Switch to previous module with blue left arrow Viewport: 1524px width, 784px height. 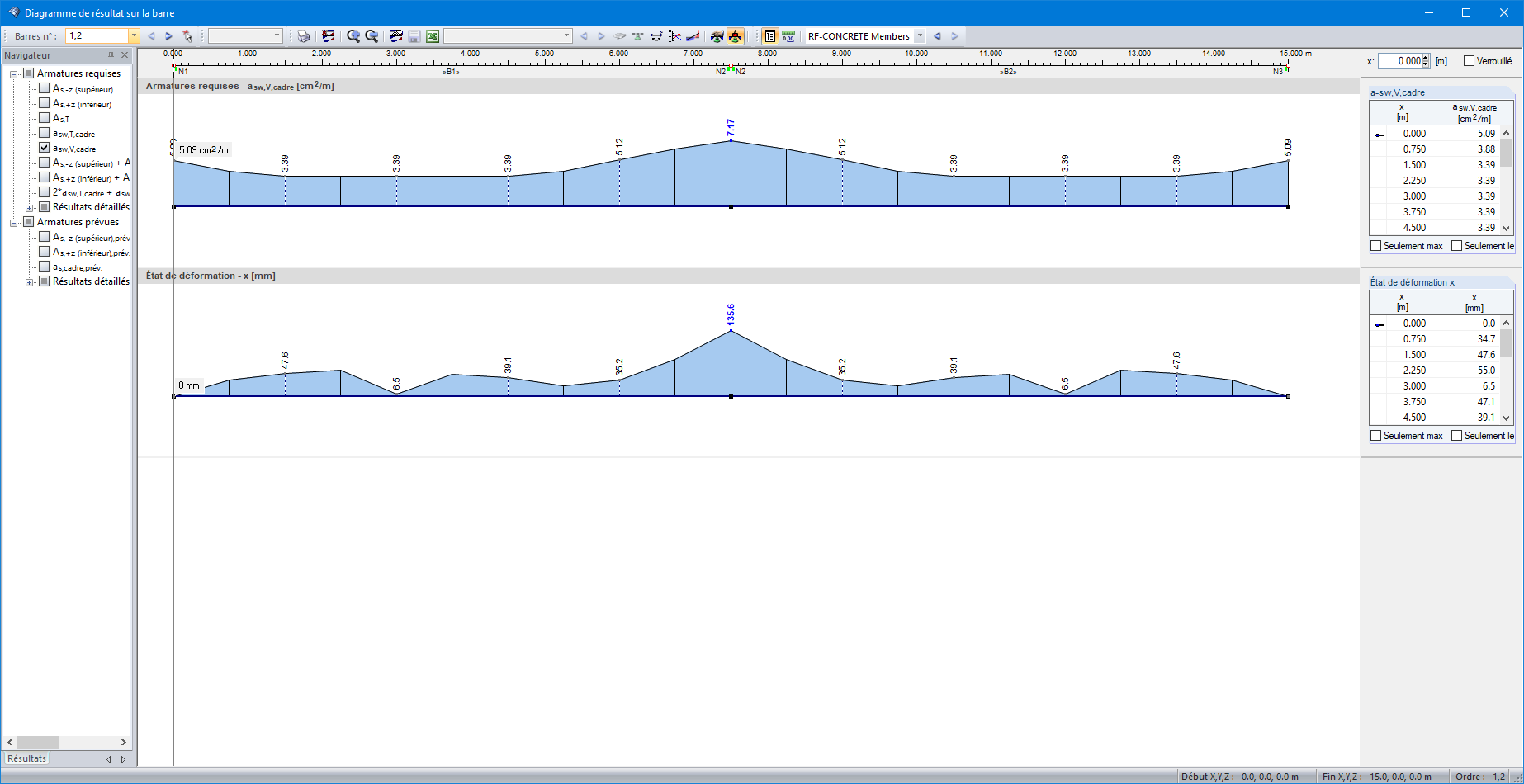[x=937, y=36]
